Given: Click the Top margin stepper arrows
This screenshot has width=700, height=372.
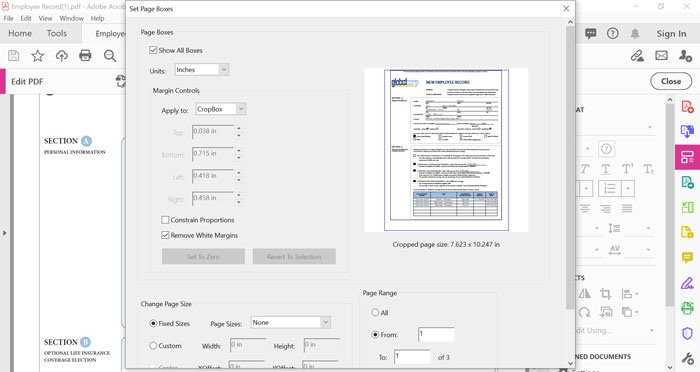Looking at the screenshot, I should tap(238, 132).
